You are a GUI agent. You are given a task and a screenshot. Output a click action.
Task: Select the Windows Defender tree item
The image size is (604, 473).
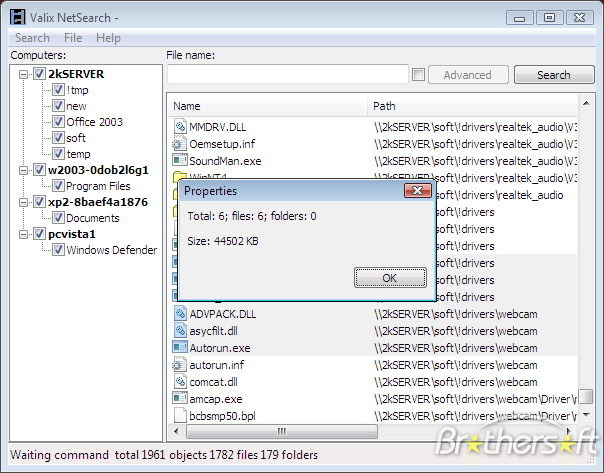point(112,250)
